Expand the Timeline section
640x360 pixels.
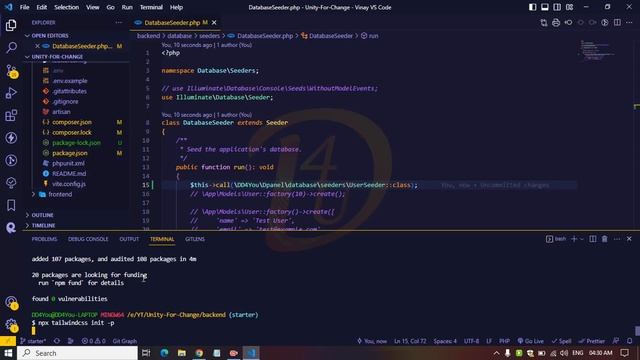coord(43,225)
